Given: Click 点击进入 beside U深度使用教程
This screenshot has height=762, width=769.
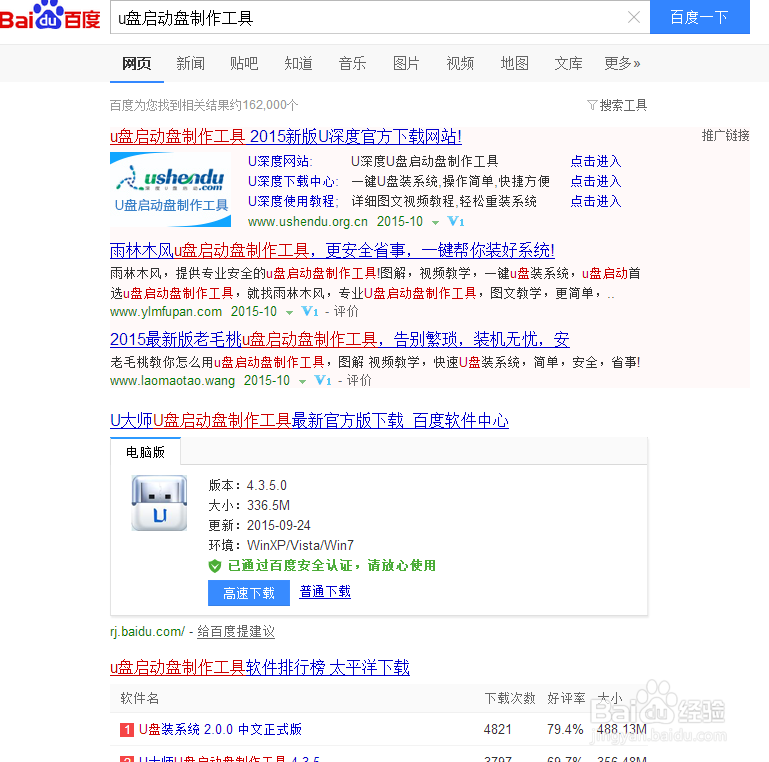Looking at the screenshot, I should 596,202.
